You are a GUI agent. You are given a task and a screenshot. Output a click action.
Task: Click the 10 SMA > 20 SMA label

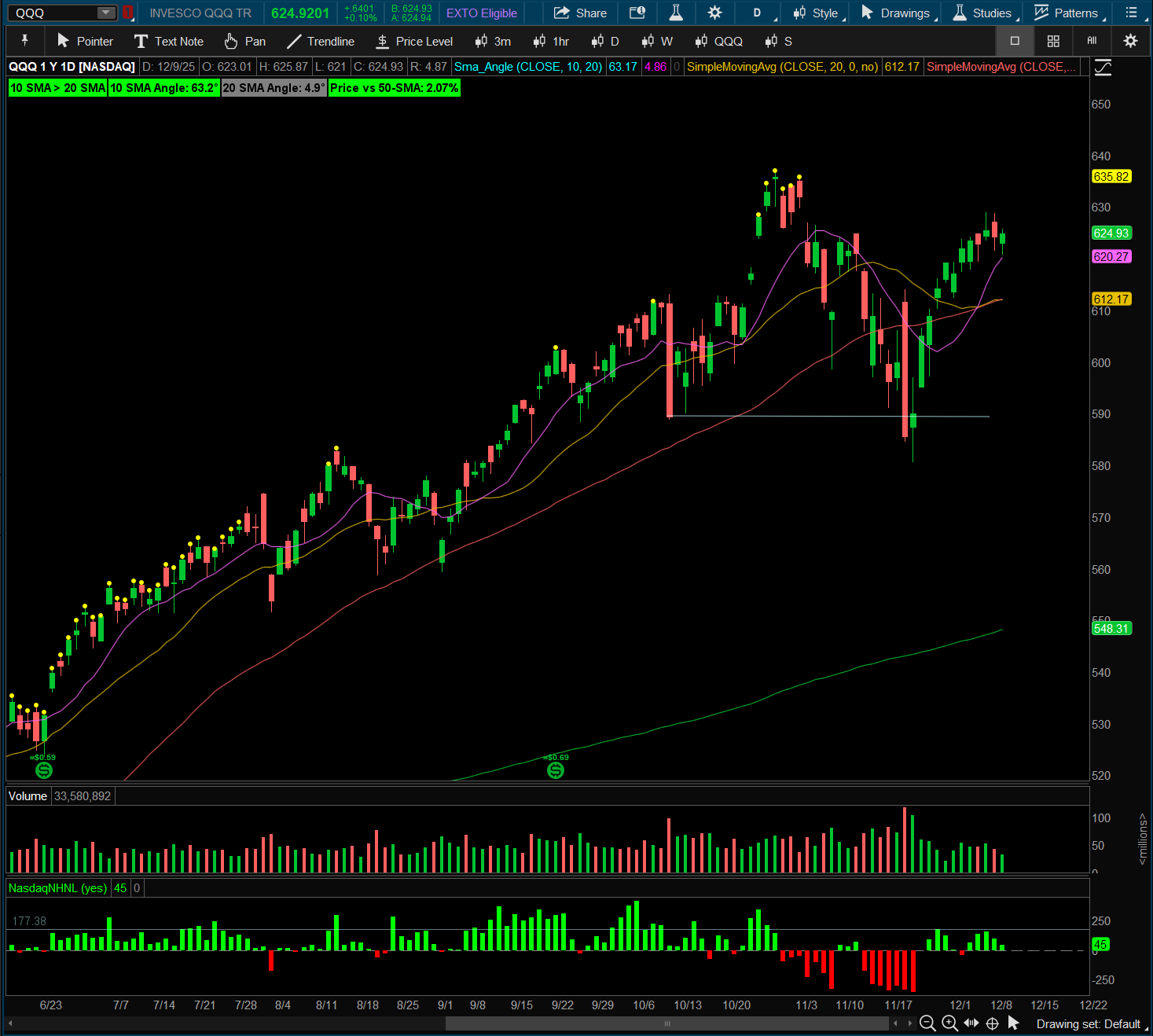[x=58, y=88]
